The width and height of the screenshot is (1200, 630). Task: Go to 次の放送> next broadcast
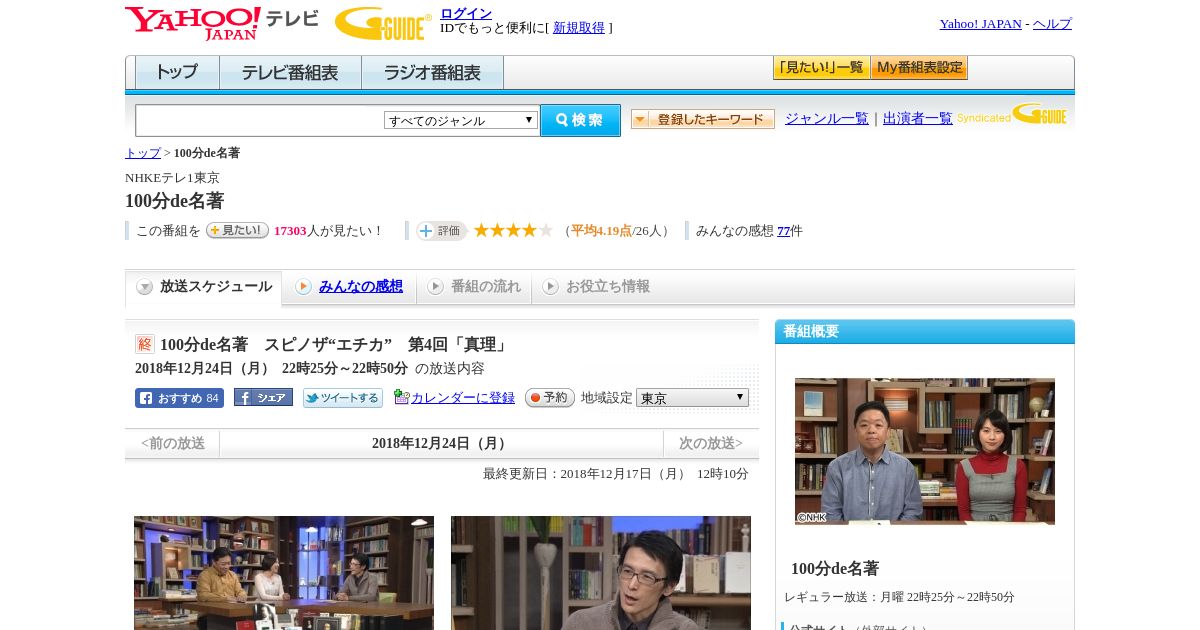[711, 443]
